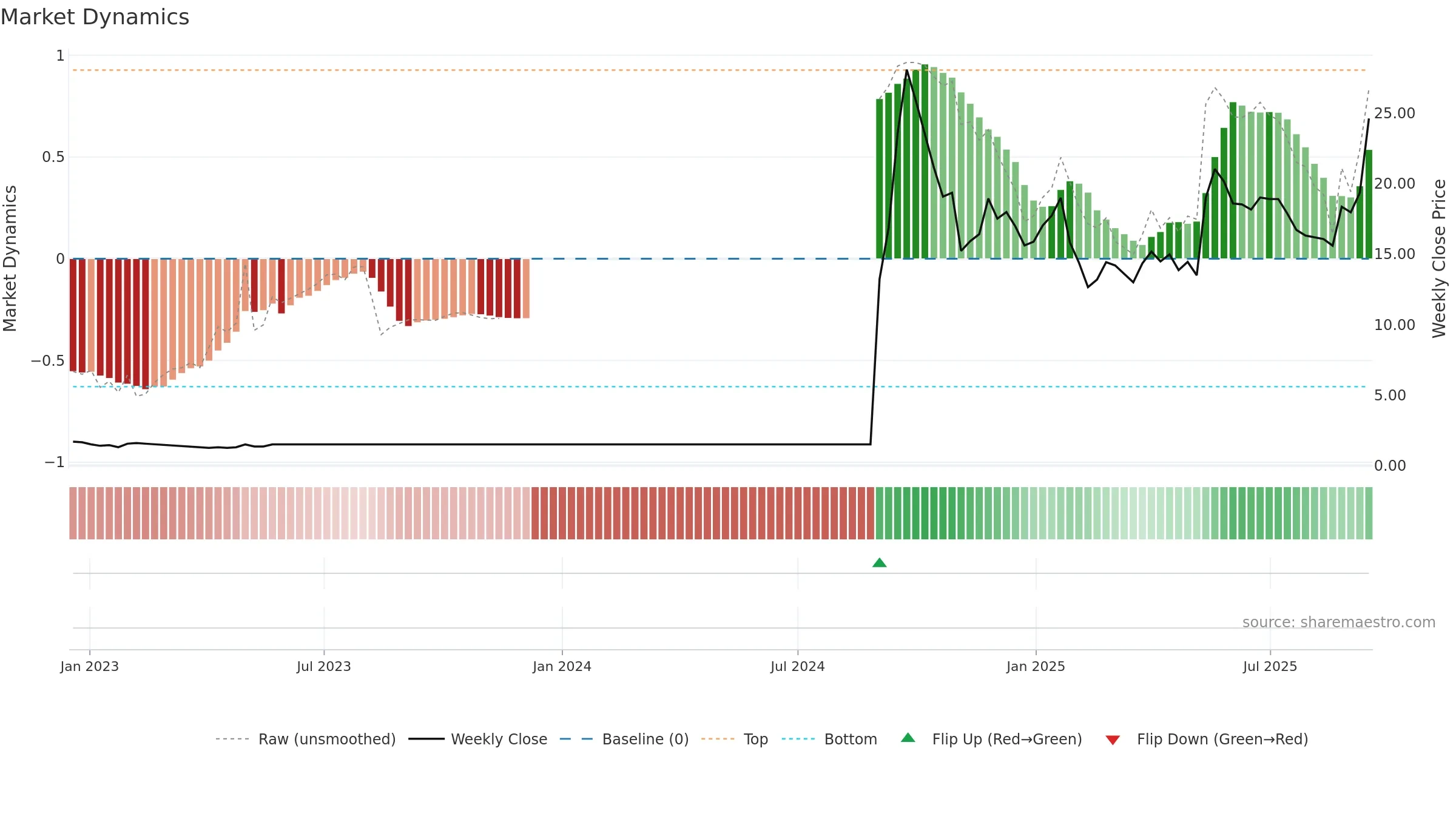Click the Jan 2023 axis label
The width and height of the screenshot is (1456, 819).
tap(90, 666)
